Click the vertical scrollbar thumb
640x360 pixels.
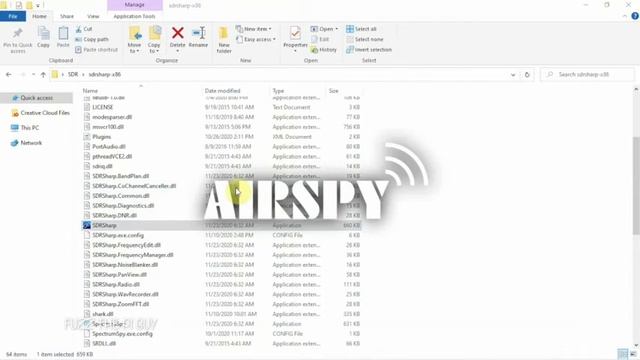click(636, 186)
